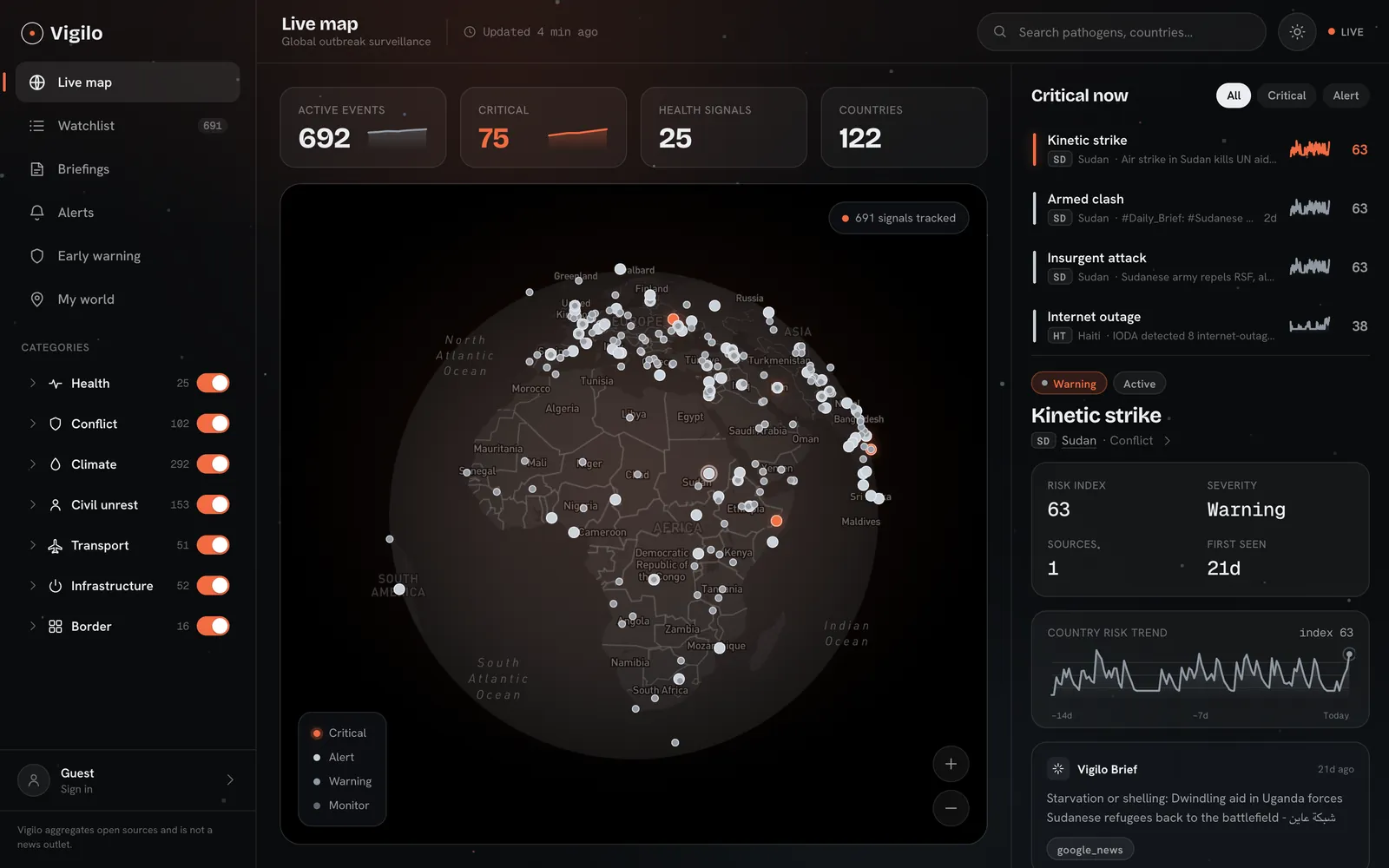
Task: Open Live map via its globe icon
Action: pos(37,82)
